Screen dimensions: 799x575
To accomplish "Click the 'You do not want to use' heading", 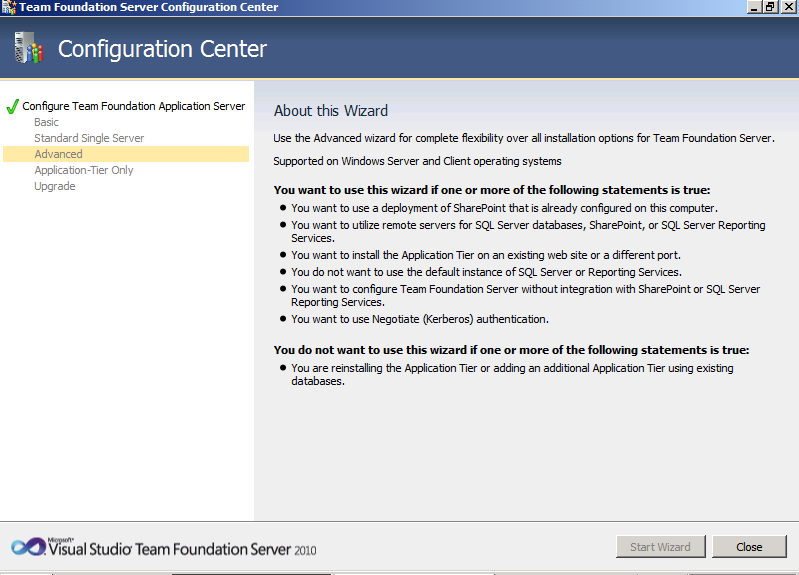I will (511, 350).
